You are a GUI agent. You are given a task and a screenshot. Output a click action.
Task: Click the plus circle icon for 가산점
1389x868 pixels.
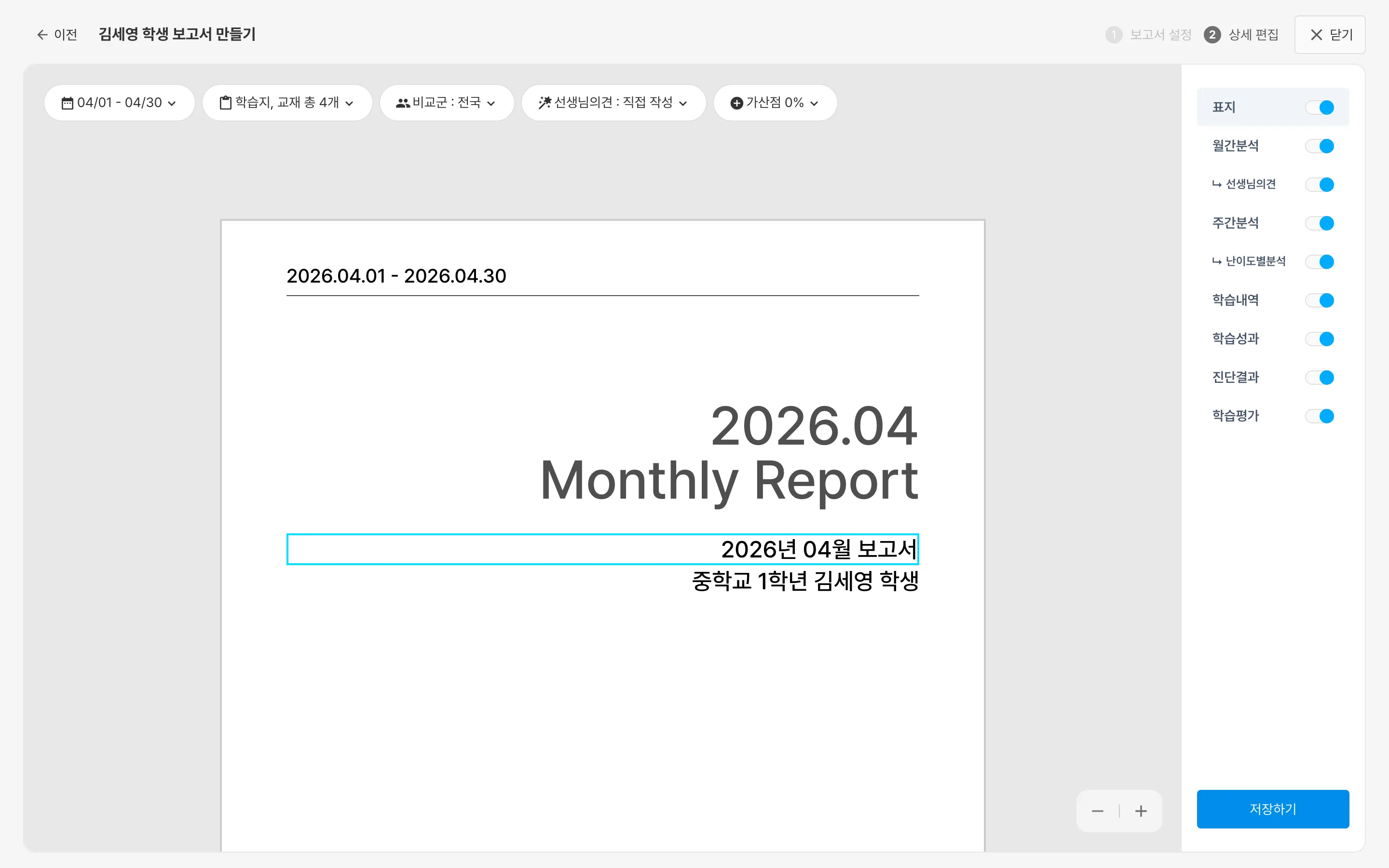pyautogui.click(x=736, y=103)
